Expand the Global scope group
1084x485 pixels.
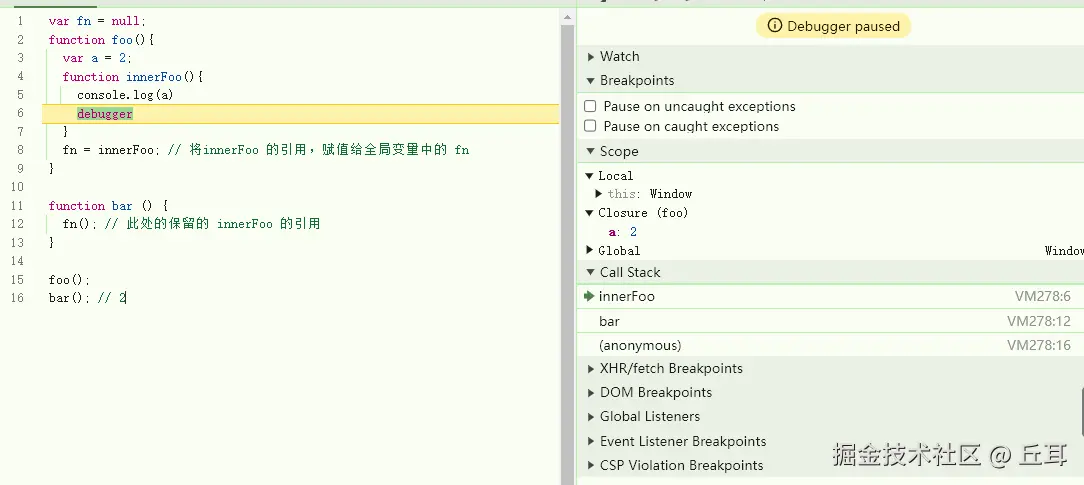coord(590,250)
